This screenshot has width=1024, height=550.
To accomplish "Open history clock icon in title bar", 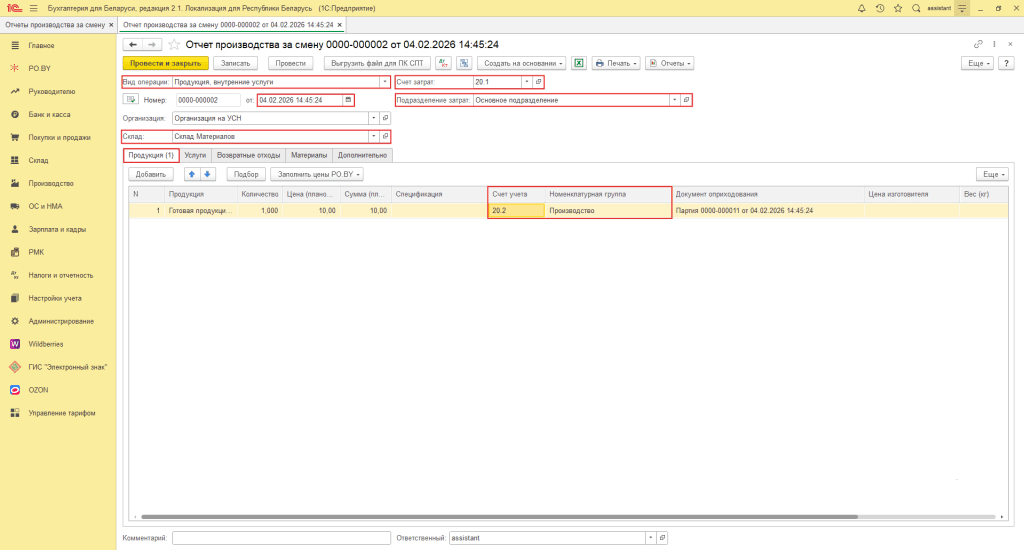I will tap(880, 8).
